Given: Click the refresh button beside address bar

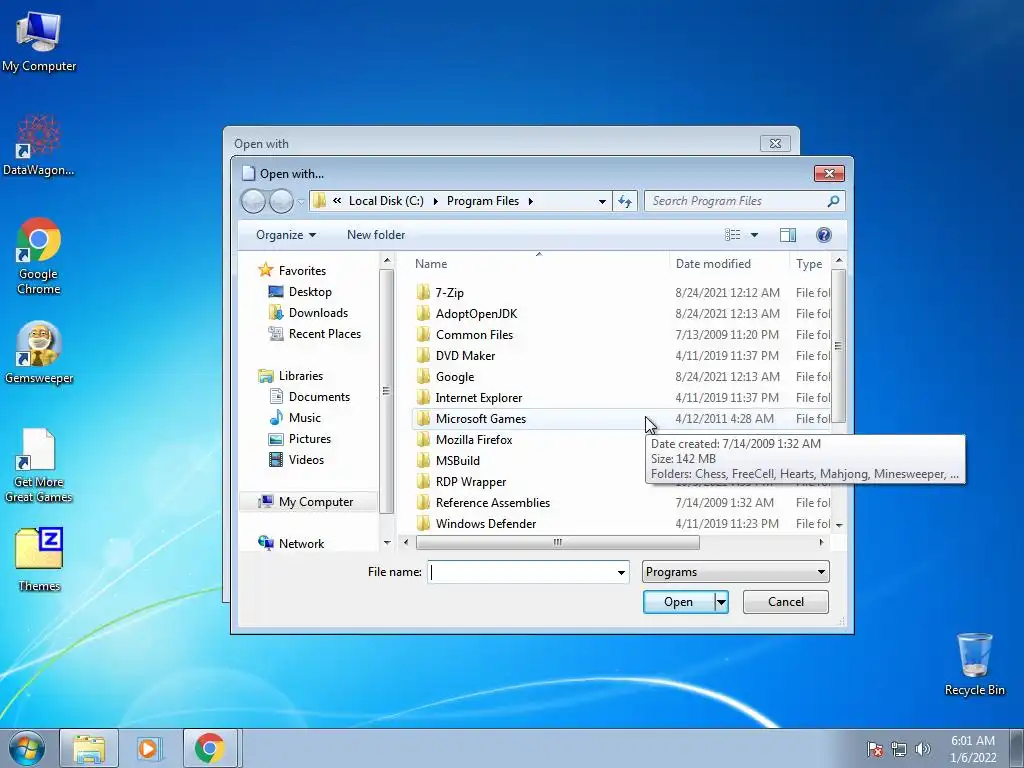Looking at the screenshot, I should (625, 201).
